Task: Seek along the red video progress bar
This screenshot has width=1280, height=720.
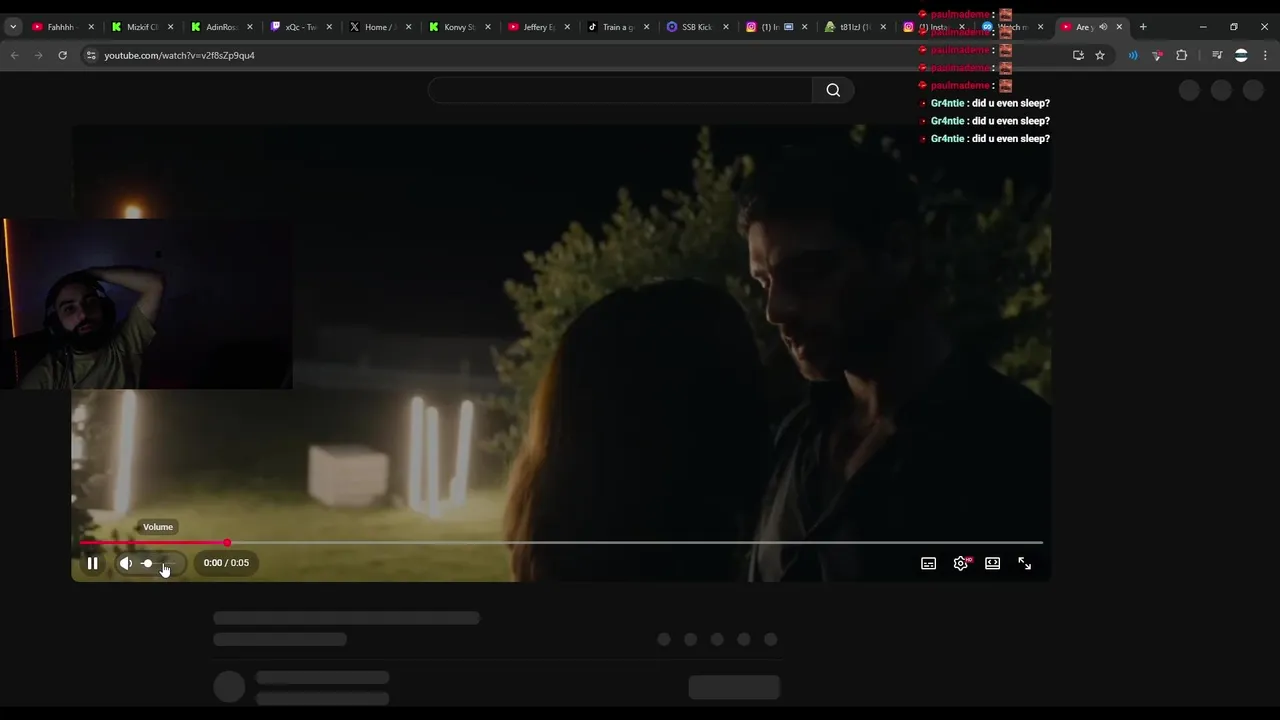Action: click(561, 542)
